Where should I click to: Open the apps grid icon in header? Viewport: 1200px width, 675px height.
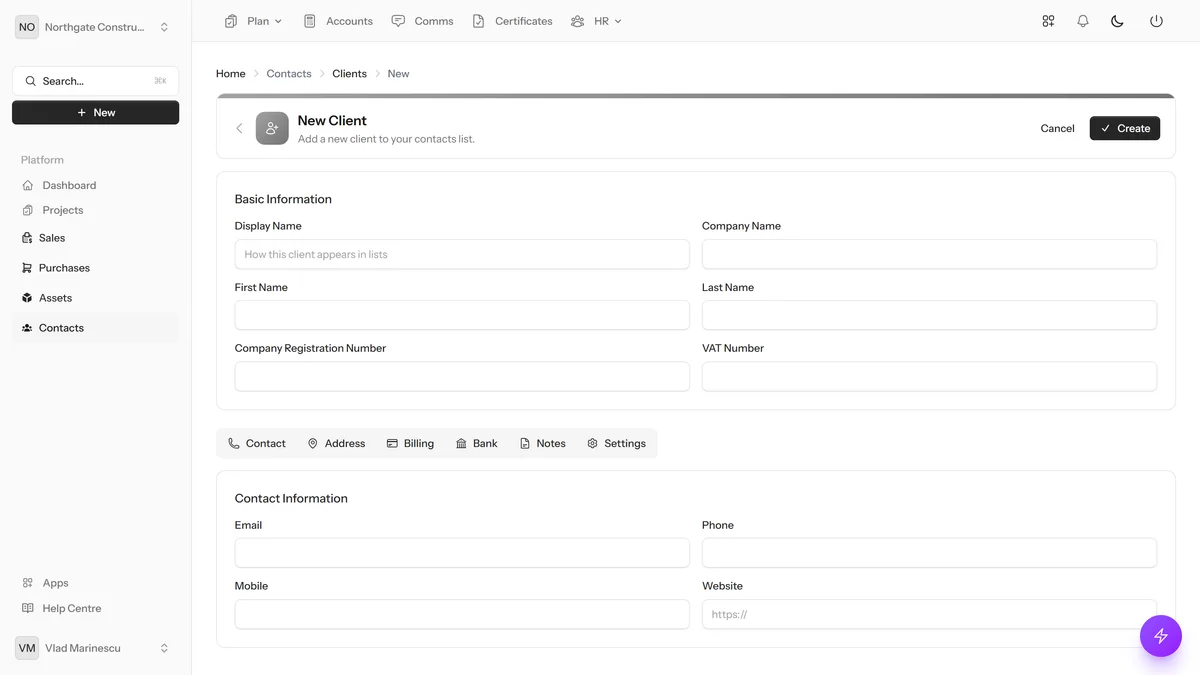[x=1048, y=21]
